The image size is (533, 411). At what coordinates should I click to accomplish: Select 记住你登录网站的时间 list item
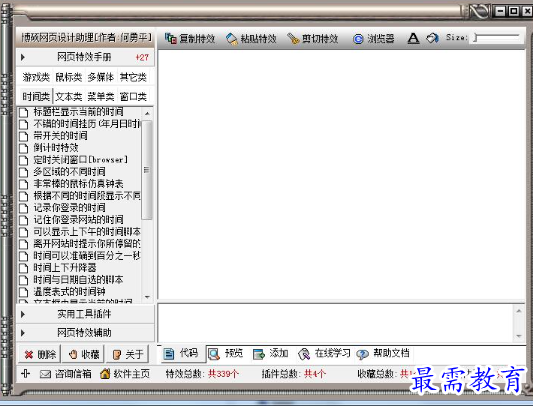(79, 220)
